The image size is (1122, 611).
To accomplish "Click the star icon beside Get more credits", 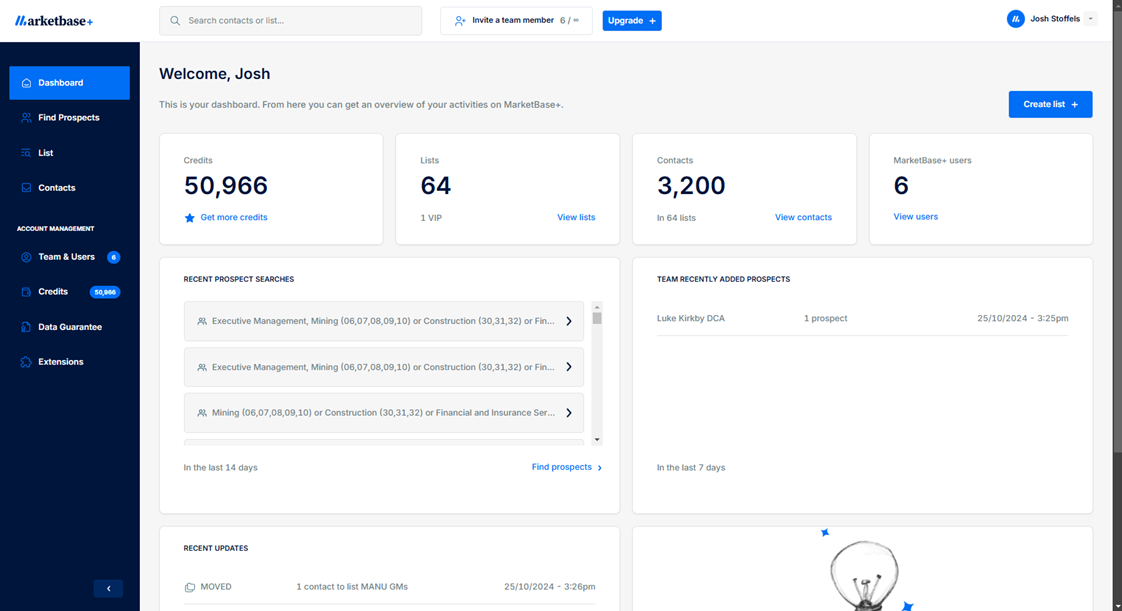I will (x=190, y=217).
